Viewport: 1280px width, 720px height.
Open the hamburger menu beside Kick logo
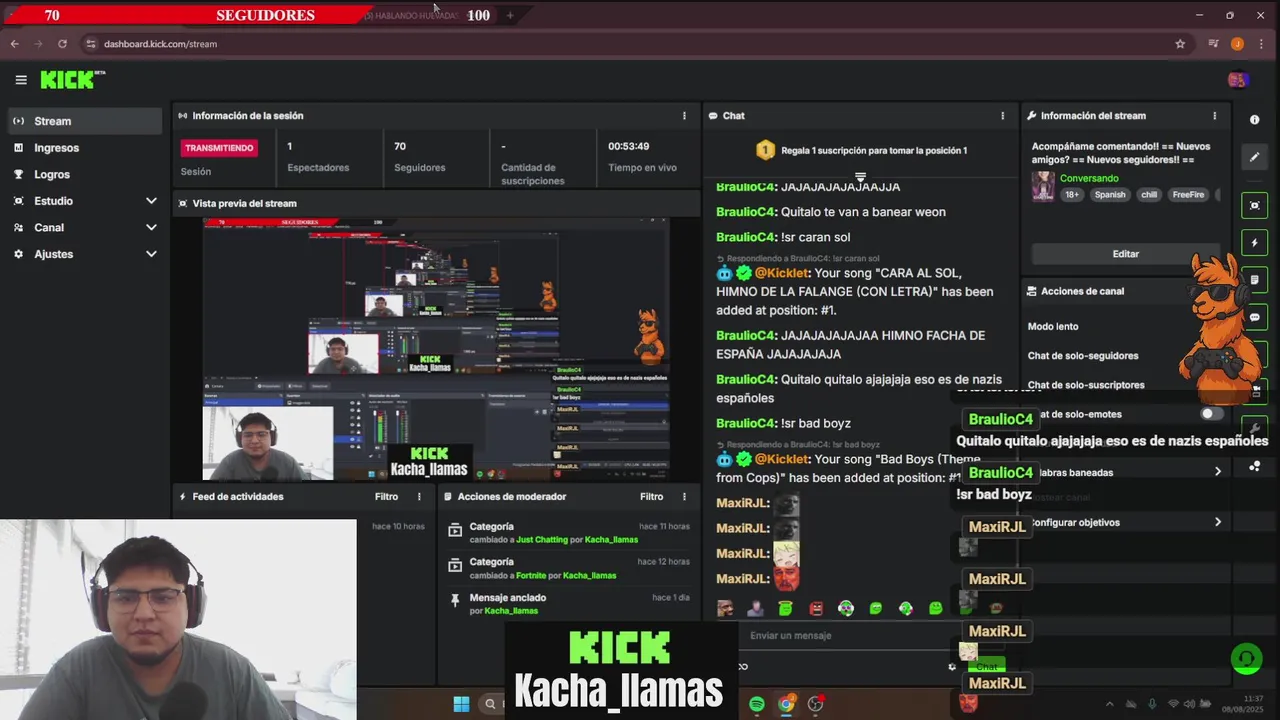21,80
